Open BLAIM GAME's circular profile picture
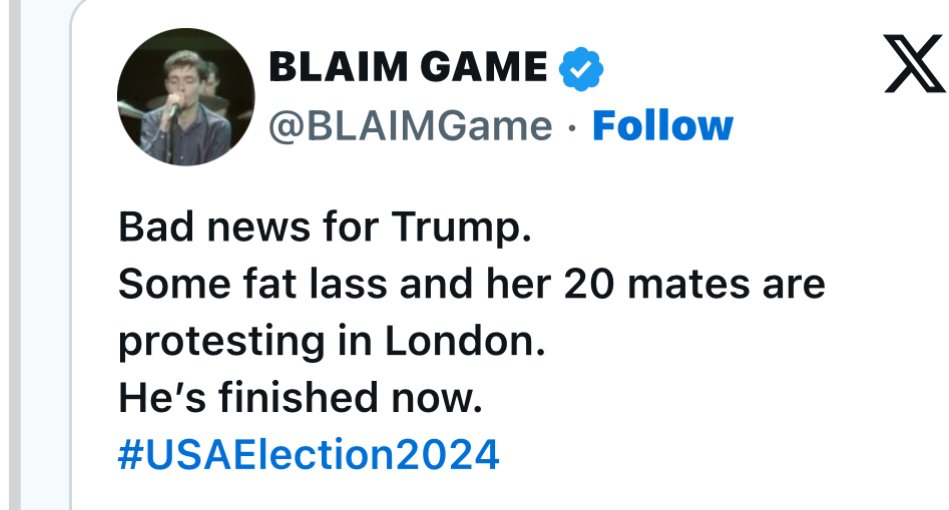The width and height of the screenshot is (949, 510). [186, 97]
